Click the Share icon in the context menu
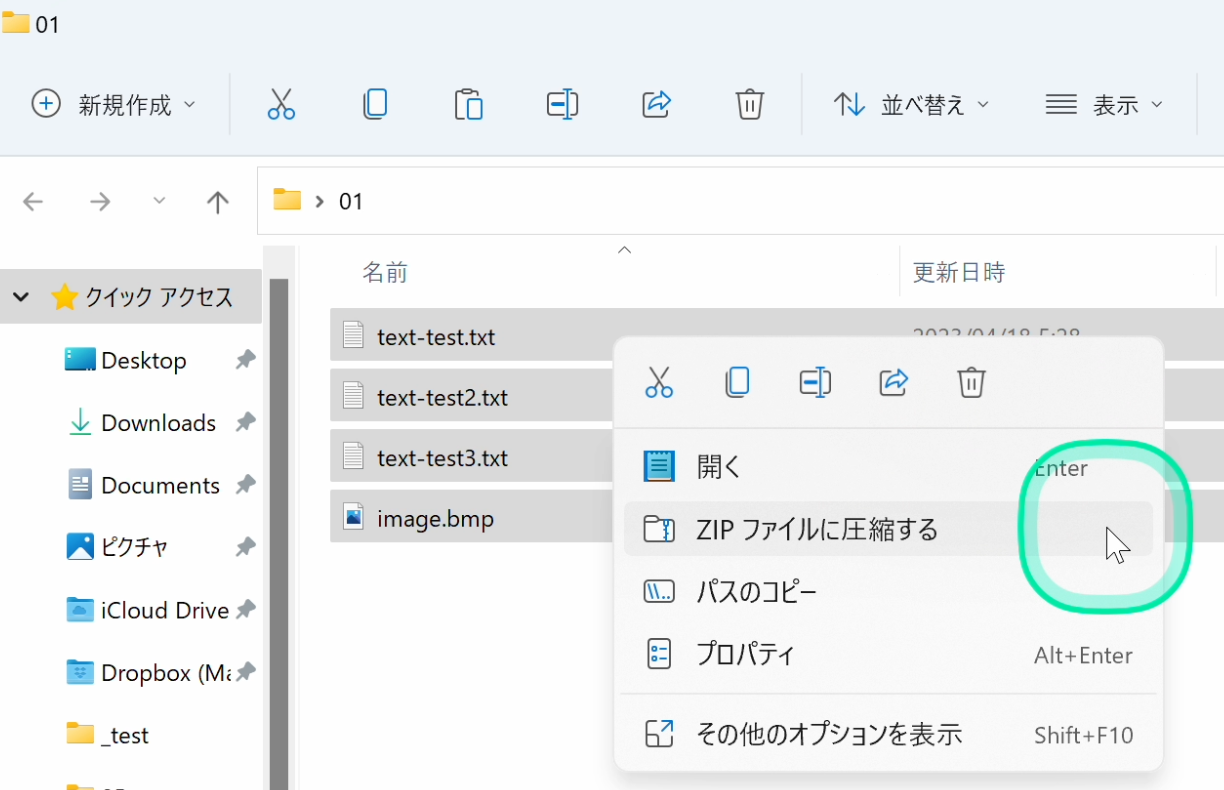The width and height of the screenshot is (1224, 790). coord(893,382)
